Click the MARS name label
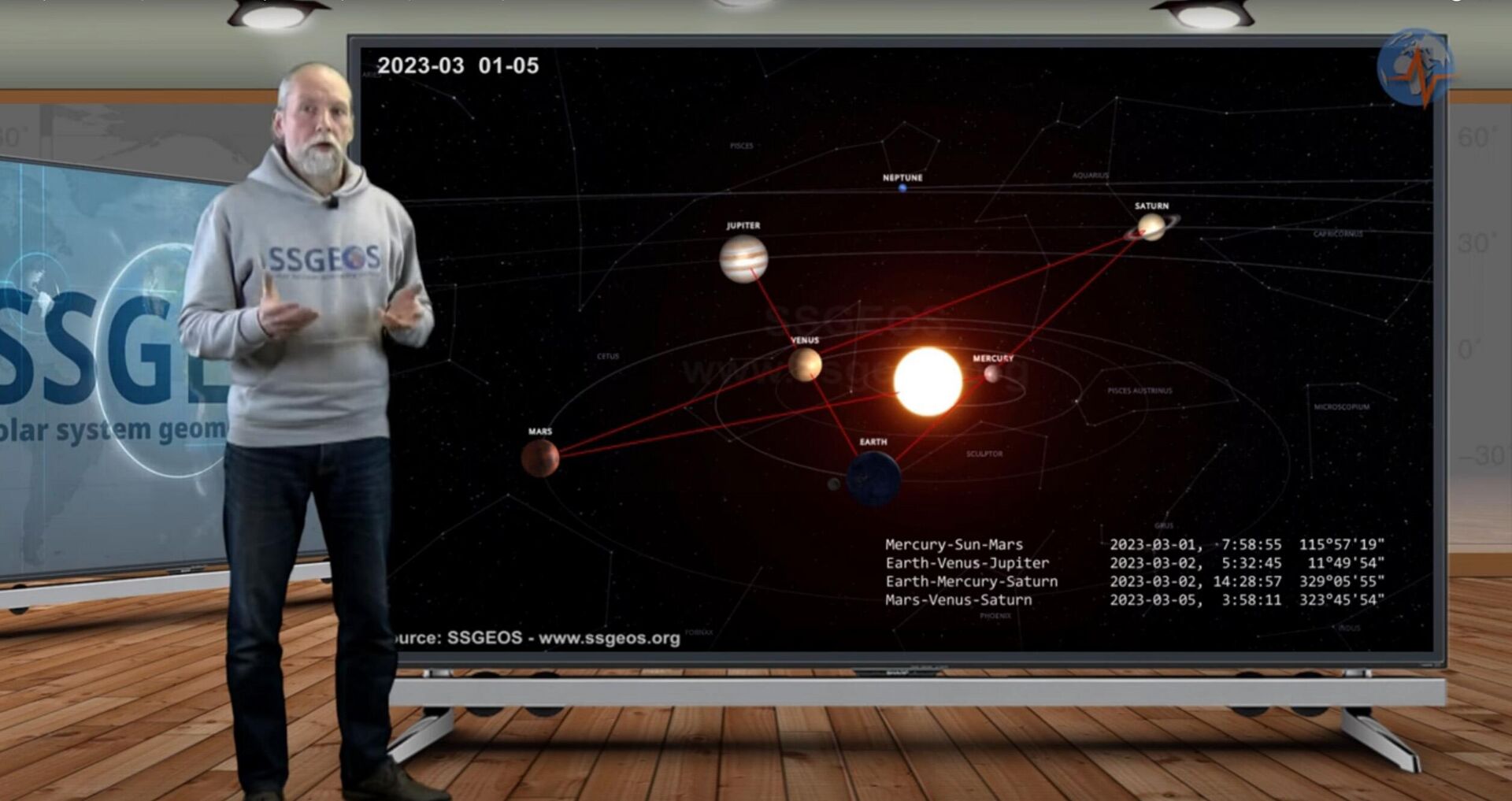The width and height of the screenshot is (1512, 801). tap(540, 432)
